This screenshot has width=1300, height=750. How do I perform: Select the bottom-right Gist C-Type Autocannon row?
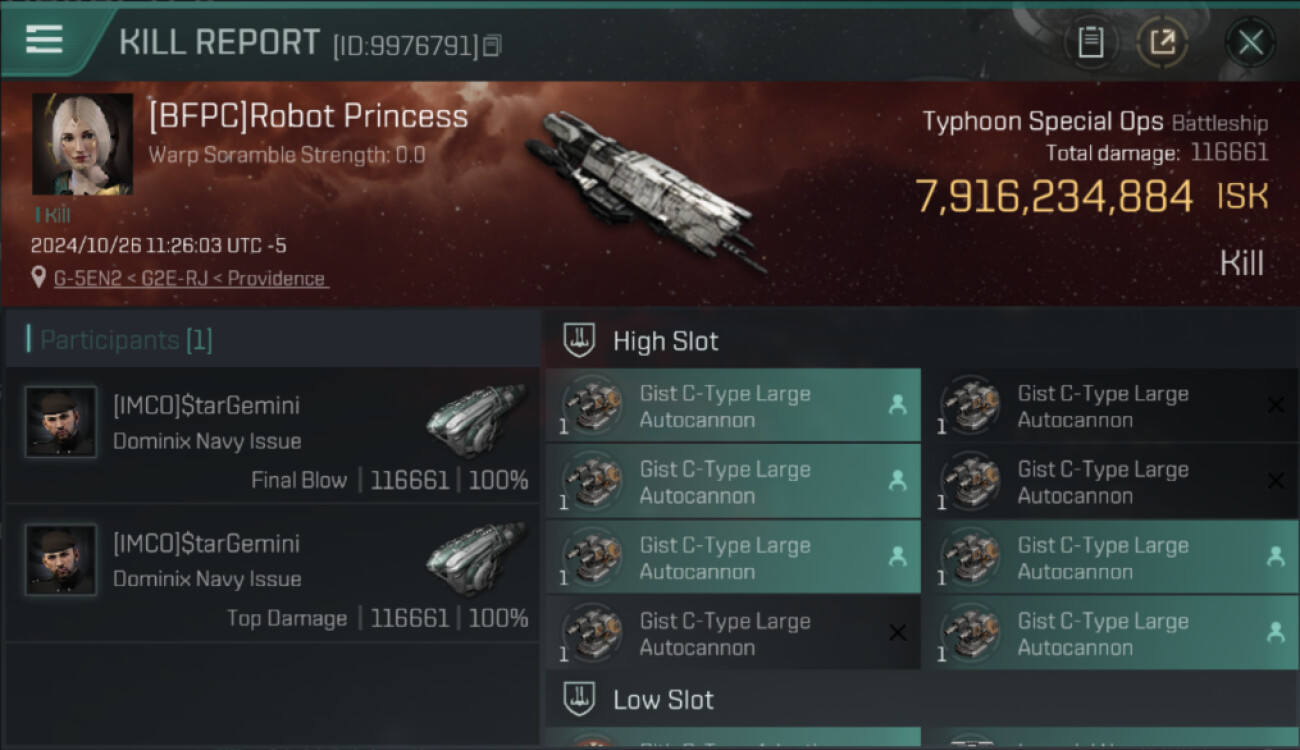click(1110, 633)
